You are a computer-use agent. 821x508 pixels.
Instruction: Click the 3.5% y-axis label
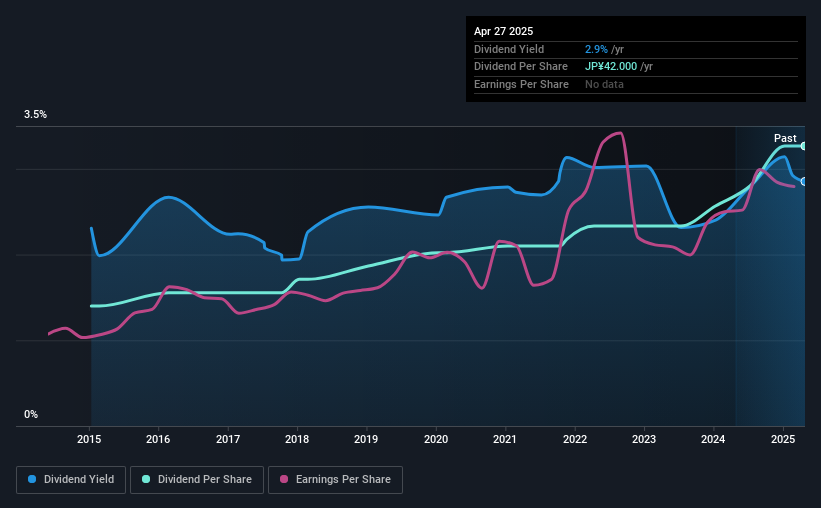click(x=35, y=114)
